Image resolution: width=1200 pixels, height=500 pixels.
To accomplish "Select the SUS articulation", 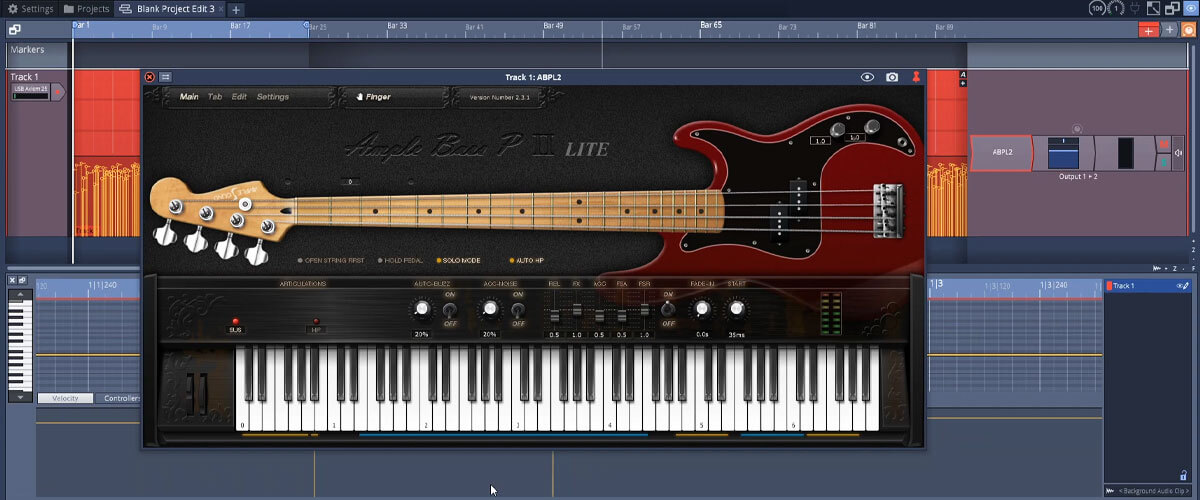I will (x=235, y=323).
